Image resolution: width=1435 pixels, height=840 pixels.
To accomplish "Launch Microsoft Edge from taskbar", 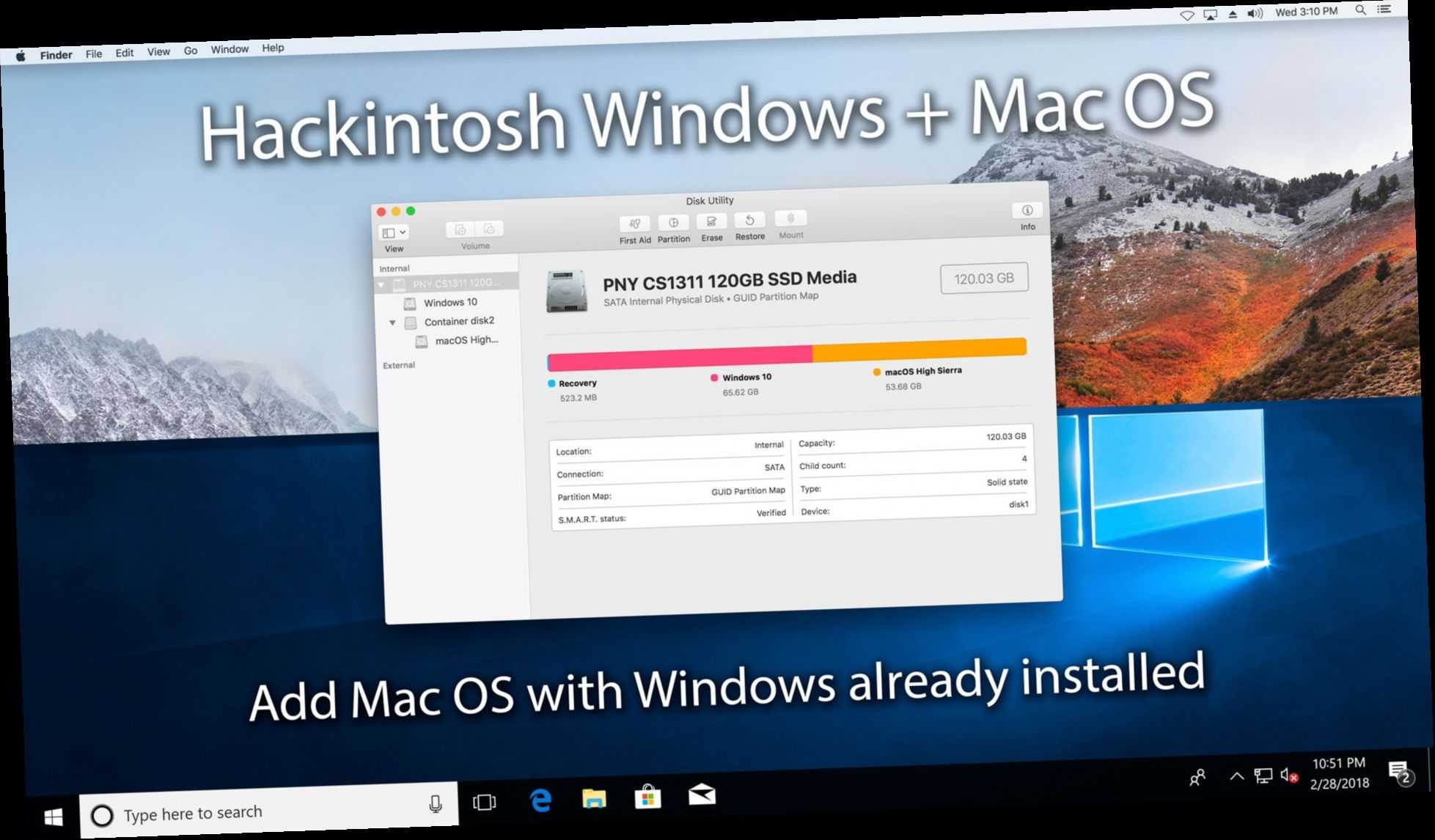I will [540, 800].
